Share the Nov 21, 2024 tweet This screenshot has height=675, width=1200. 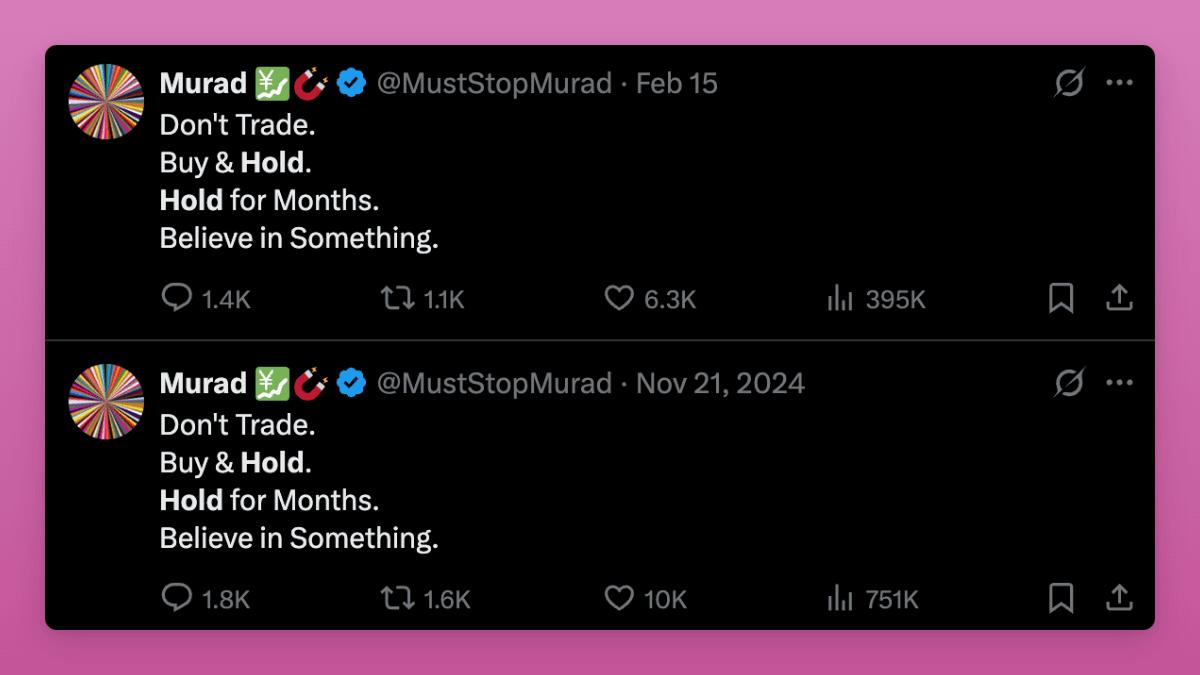pyautogui.click(x=1119, y=598)
